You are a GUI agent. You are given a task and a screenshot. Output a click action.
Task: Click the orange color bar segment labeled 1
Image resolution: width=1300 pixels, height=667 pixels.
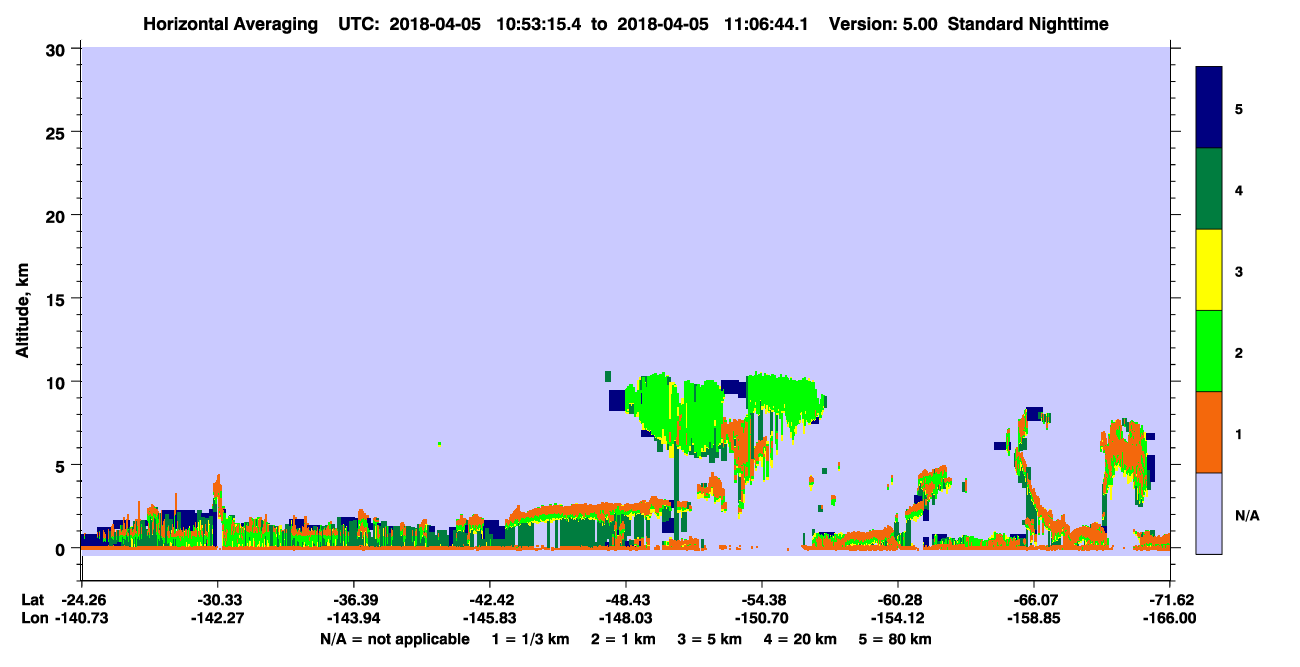1209,432
